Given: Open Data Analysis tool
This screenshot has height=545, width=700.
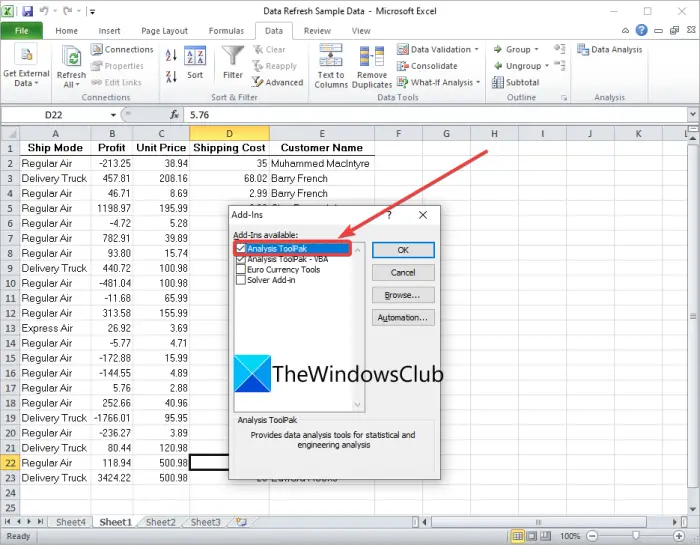Looking at the screenshot, I should click(x=609, y=50).
